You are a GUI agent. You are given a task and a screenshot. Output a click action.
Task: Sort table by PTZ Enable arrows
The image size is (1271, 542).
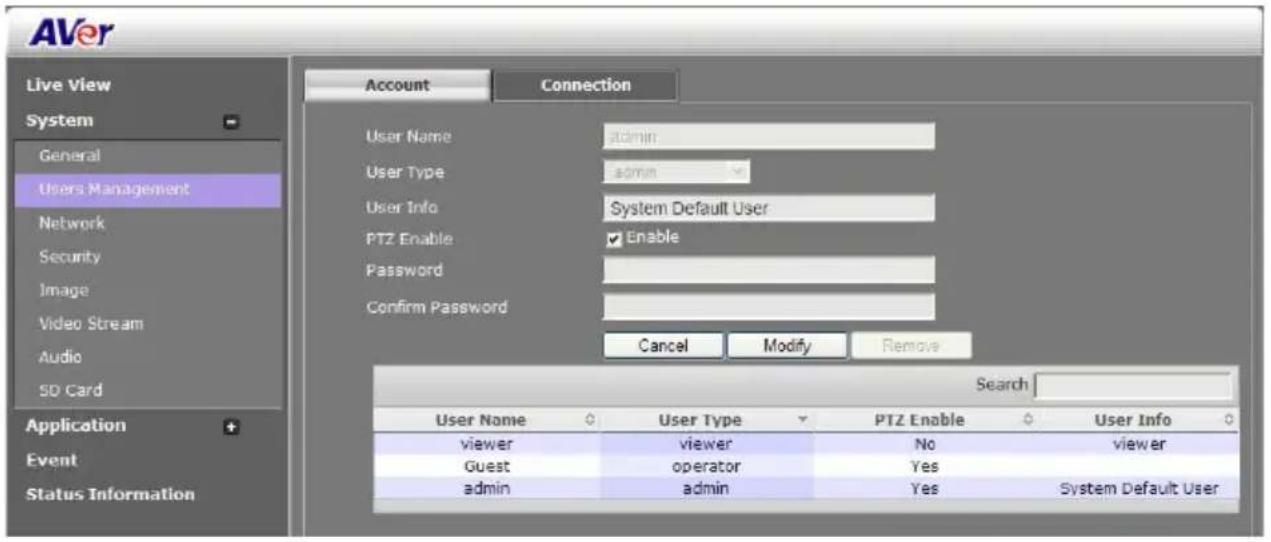[1026, 420]
